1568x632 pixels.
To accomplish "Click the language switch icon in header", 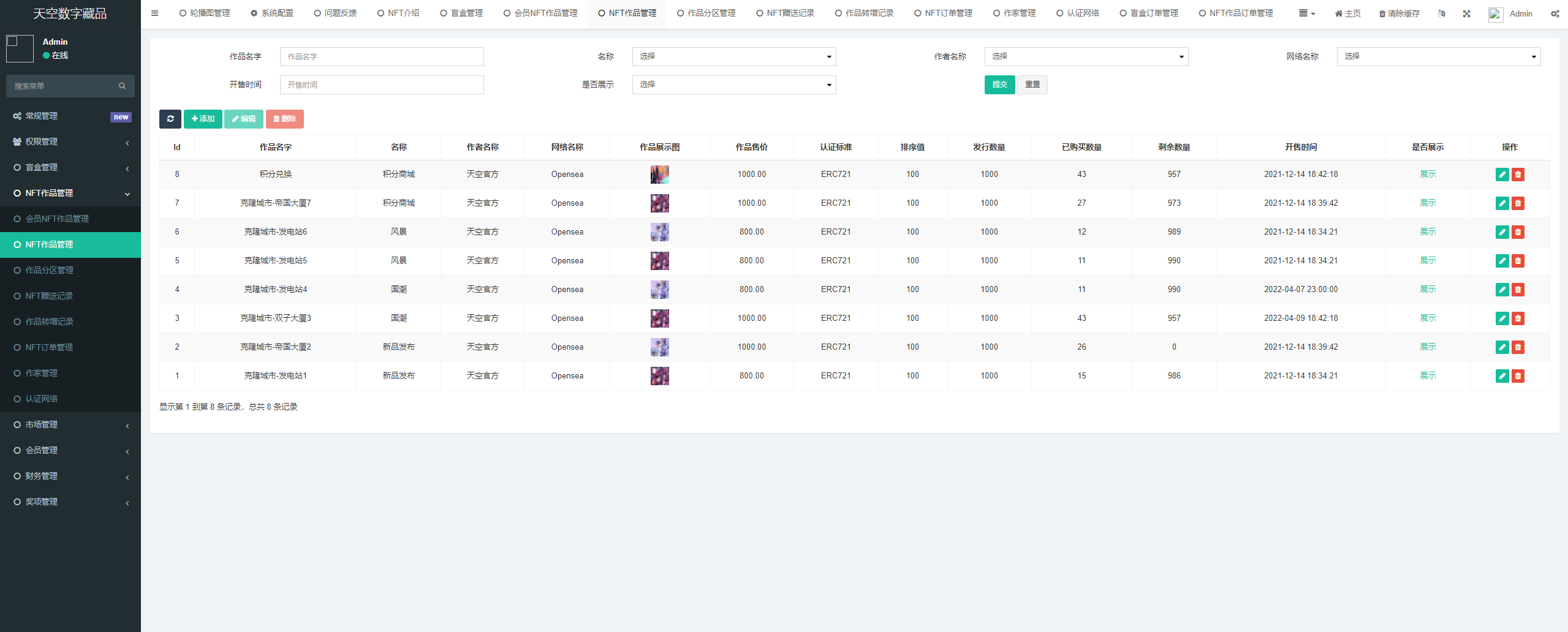I will tap(1441, 13).
